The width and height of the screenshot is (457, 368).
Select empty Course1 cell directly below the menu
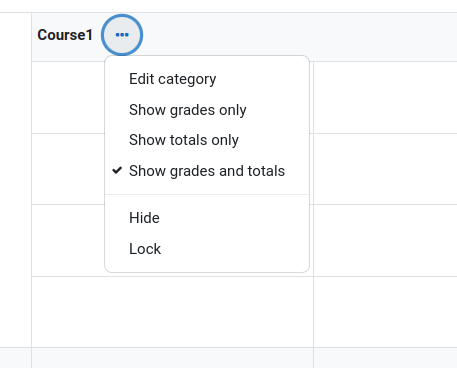pyautogui.click(x=172, y=312)
